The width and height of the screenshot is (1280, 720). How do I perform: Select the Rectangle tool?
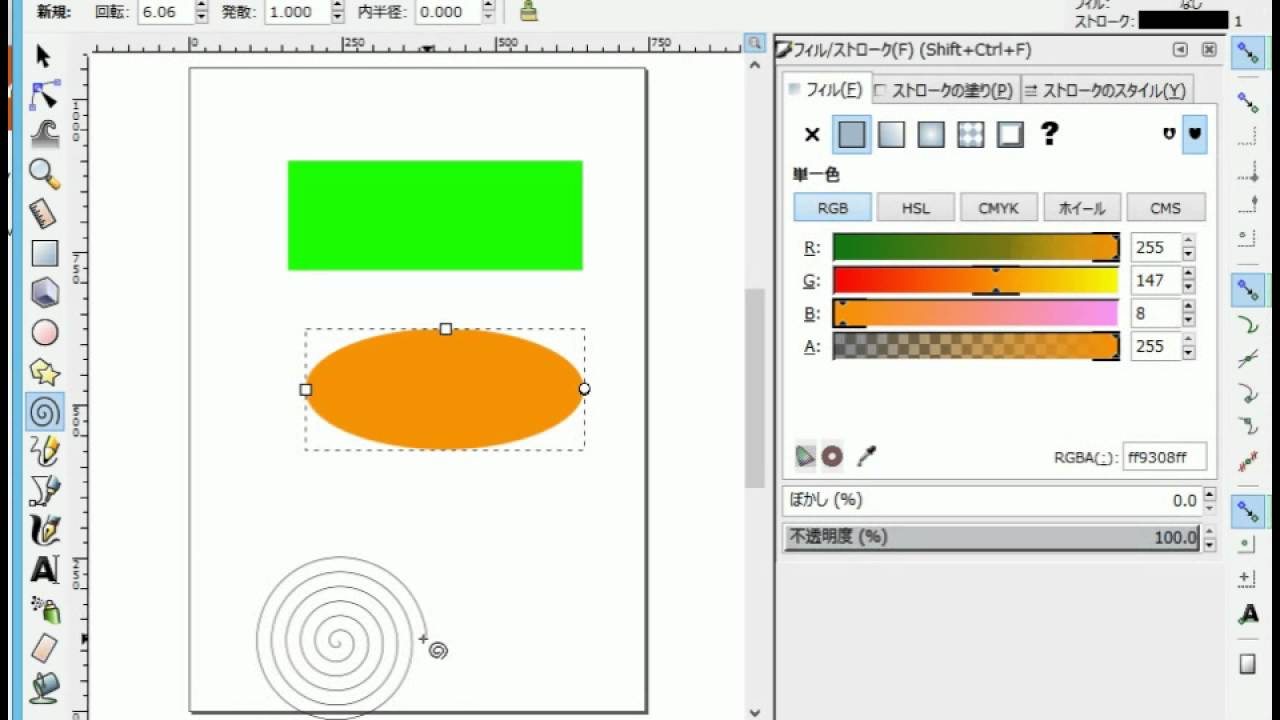pos(45,253)
